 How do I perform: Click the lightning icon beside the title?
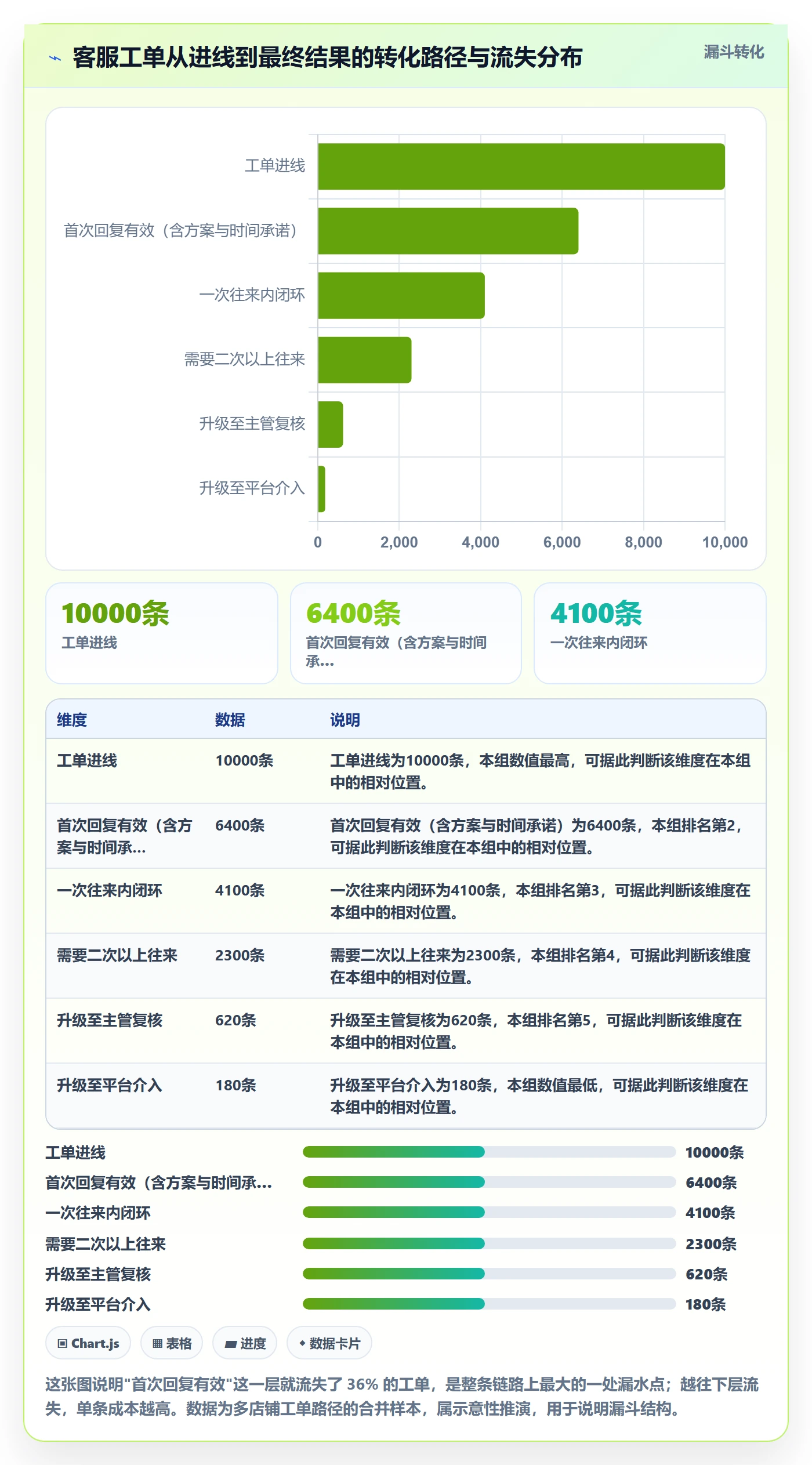click(x=55, y=58)
